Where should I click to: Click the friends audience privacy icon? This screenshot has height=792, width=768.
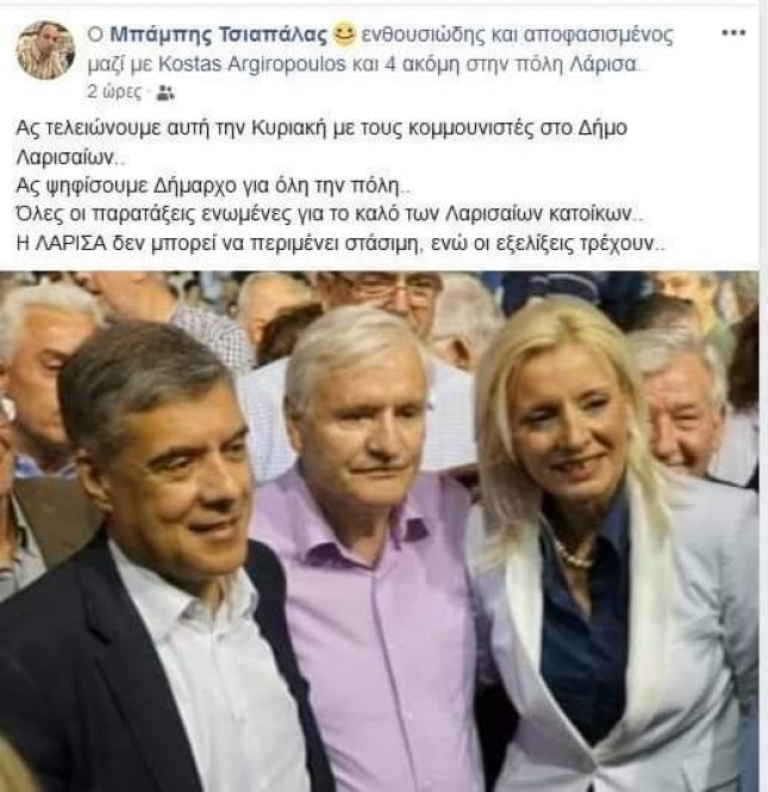tap(165, 93)
